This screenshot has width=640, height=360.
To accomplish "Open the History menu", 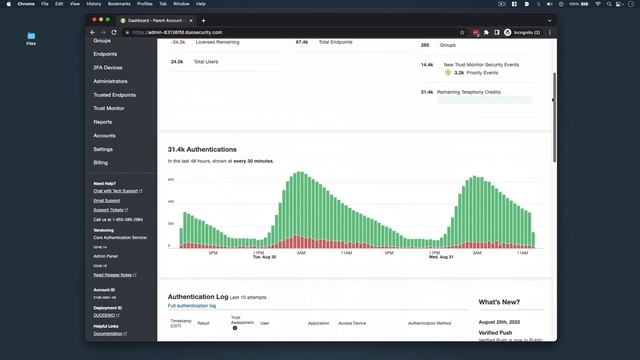I will tap(93, 4).
